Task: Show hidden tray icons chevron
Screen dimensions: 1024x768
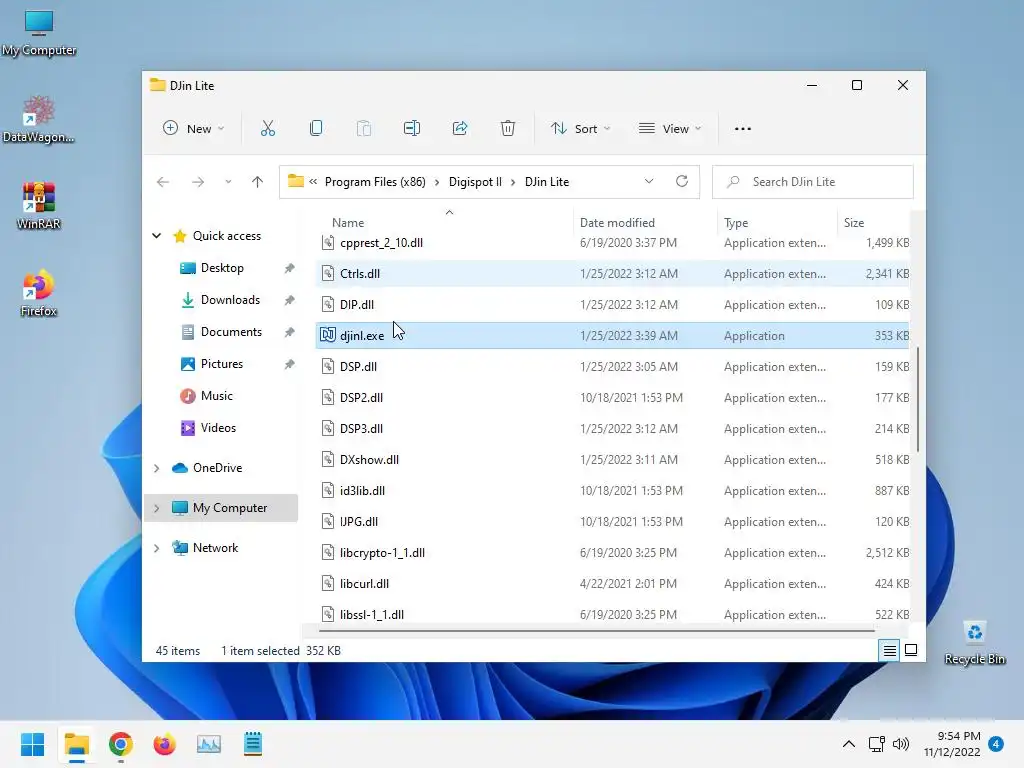Action: [848, 744]
